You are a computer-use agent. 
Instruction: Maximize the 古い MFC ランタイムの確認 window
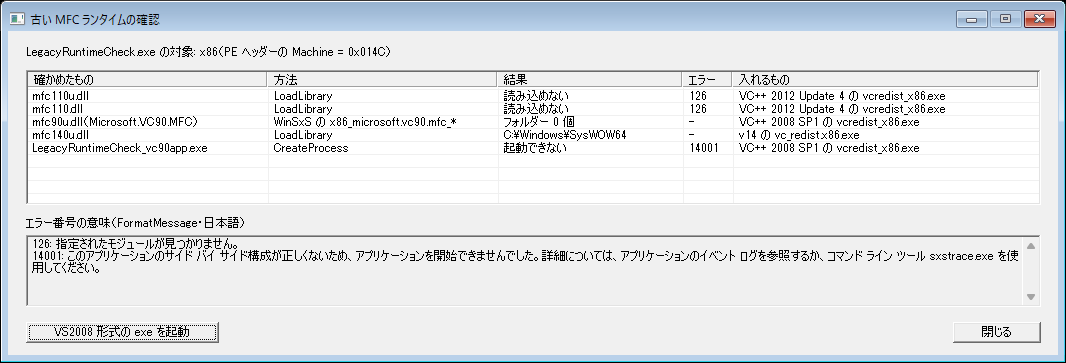(x=1005, y=19)
